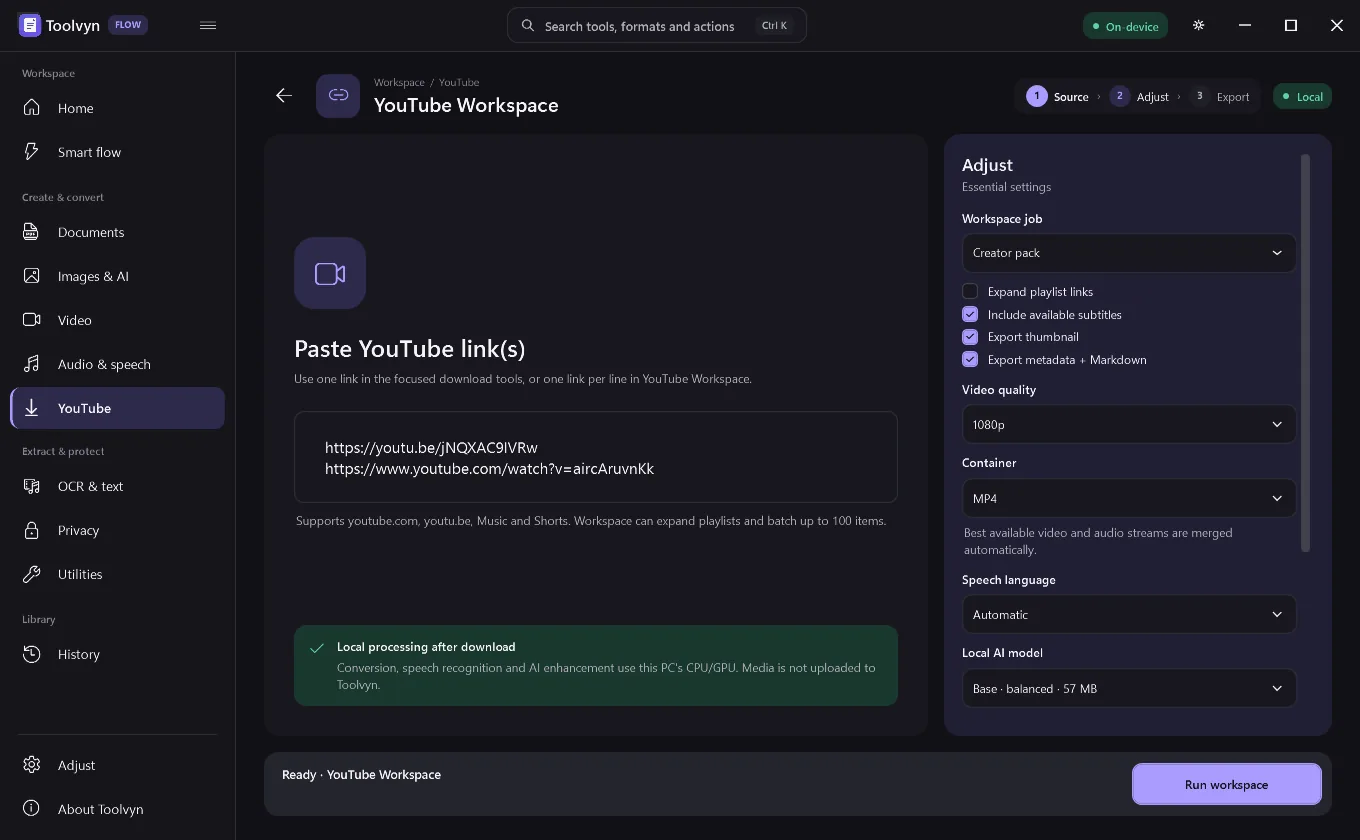
Task: Open the Local AI model dropdown
Action: (x=1129, y=688)
